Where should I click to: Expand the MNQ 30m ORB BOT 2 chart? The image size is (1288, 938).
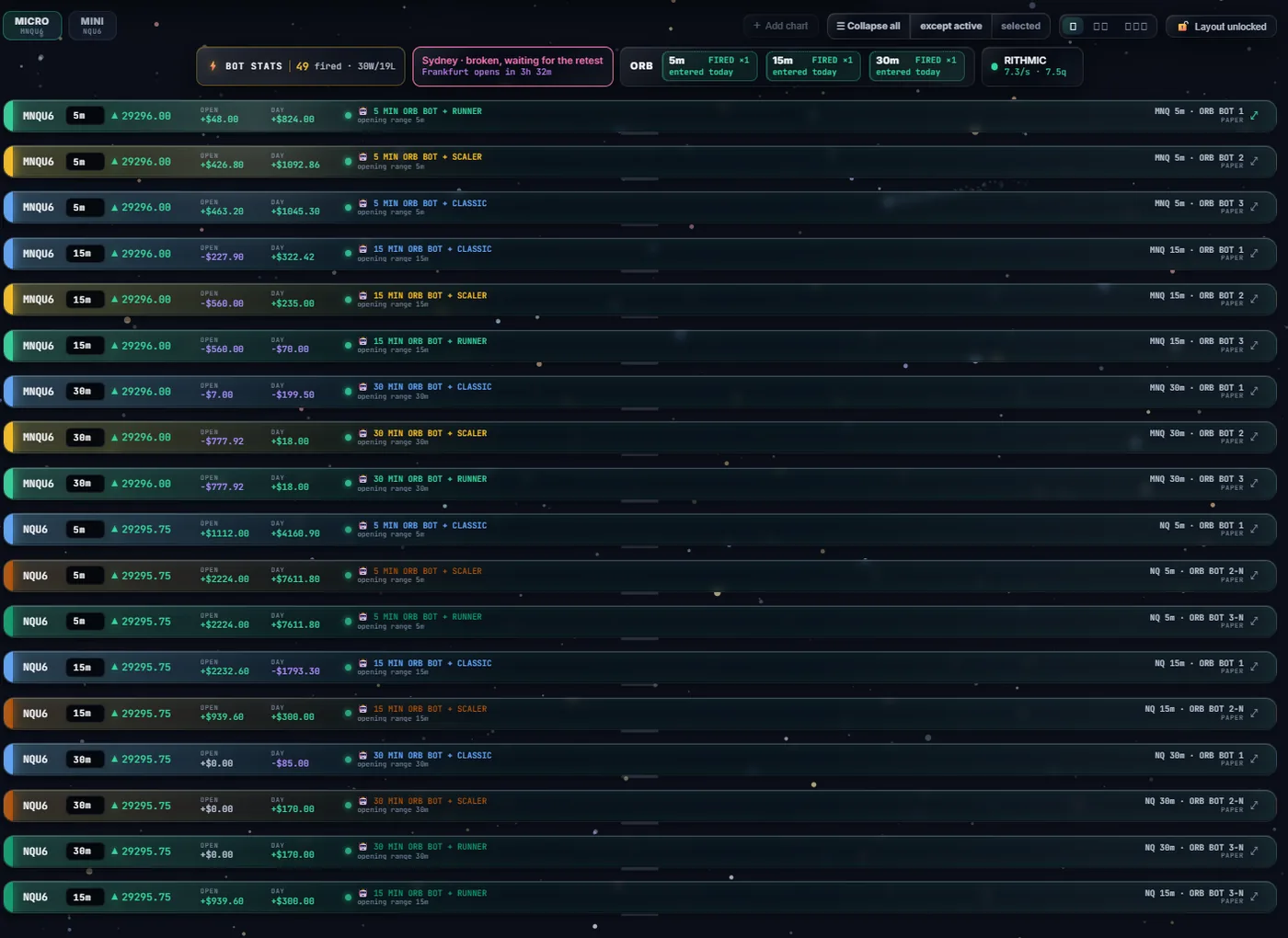coord(1254,437)
